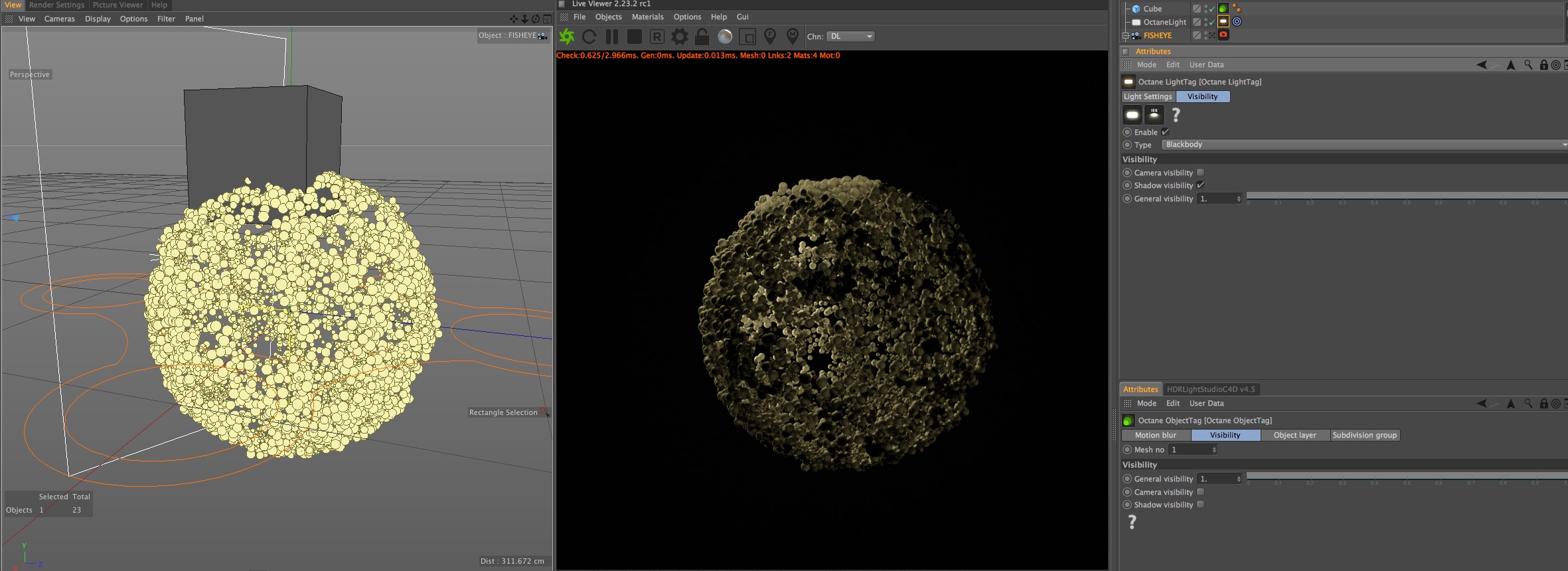The image size is (1568, 571).
Task: Click the IES light preset icon
Action: click(x=1154, y=115)
